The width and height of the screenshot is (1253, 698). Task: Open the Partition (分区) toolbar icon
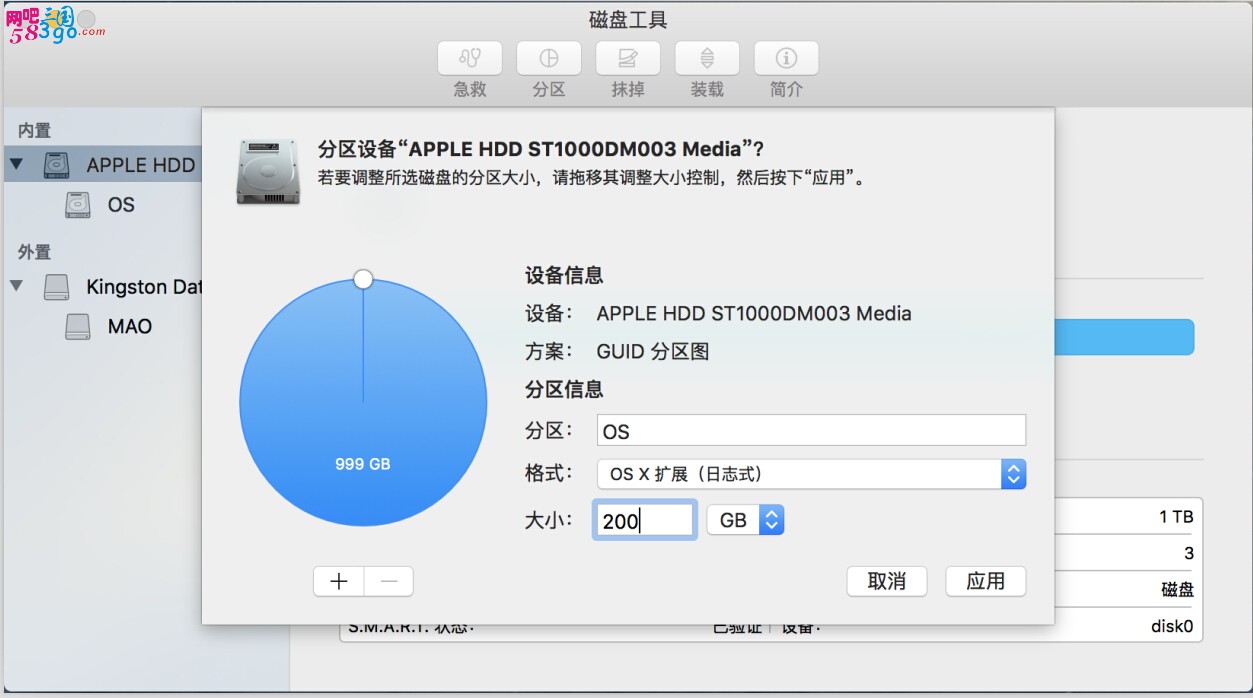coord(549,58)
